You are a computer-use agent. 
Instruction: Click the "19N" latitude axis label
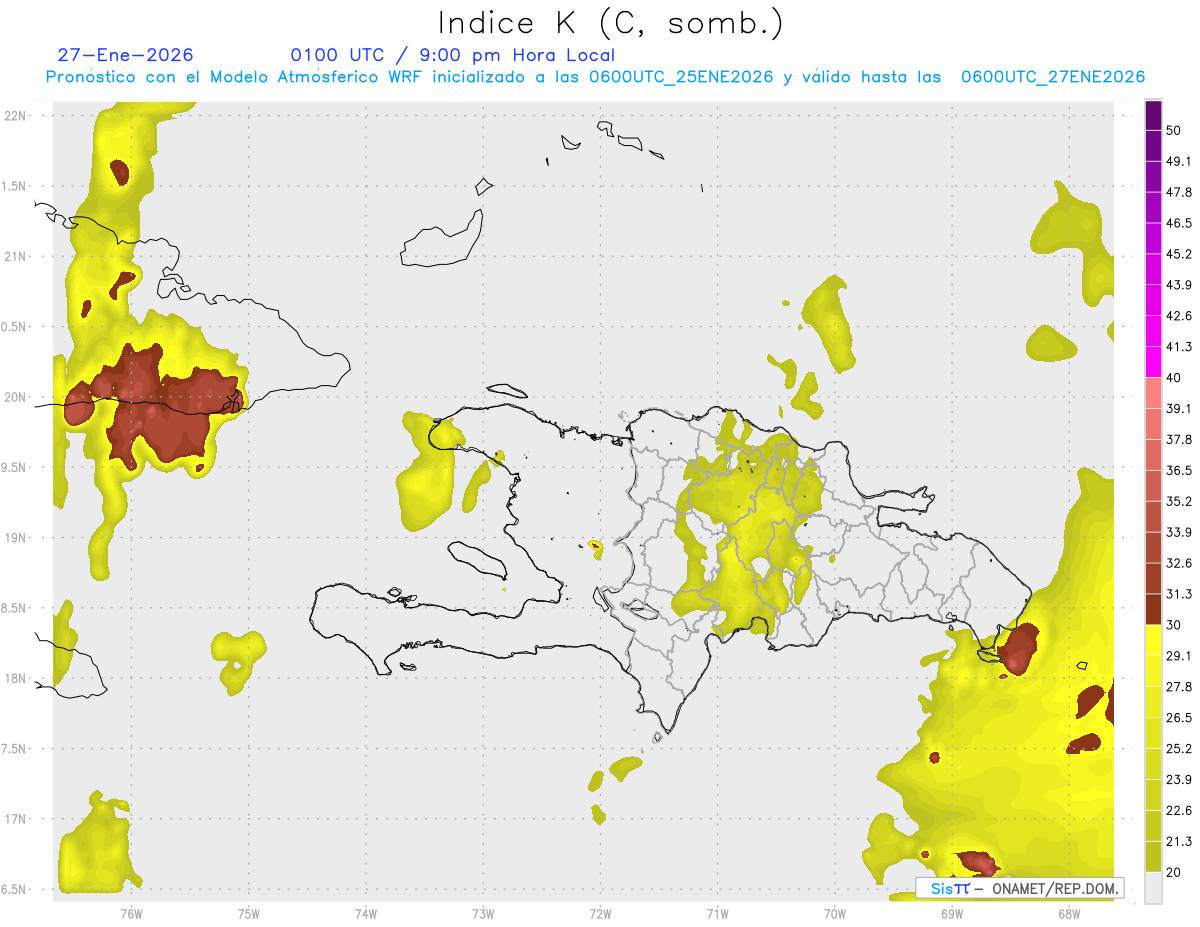point(15,537)
